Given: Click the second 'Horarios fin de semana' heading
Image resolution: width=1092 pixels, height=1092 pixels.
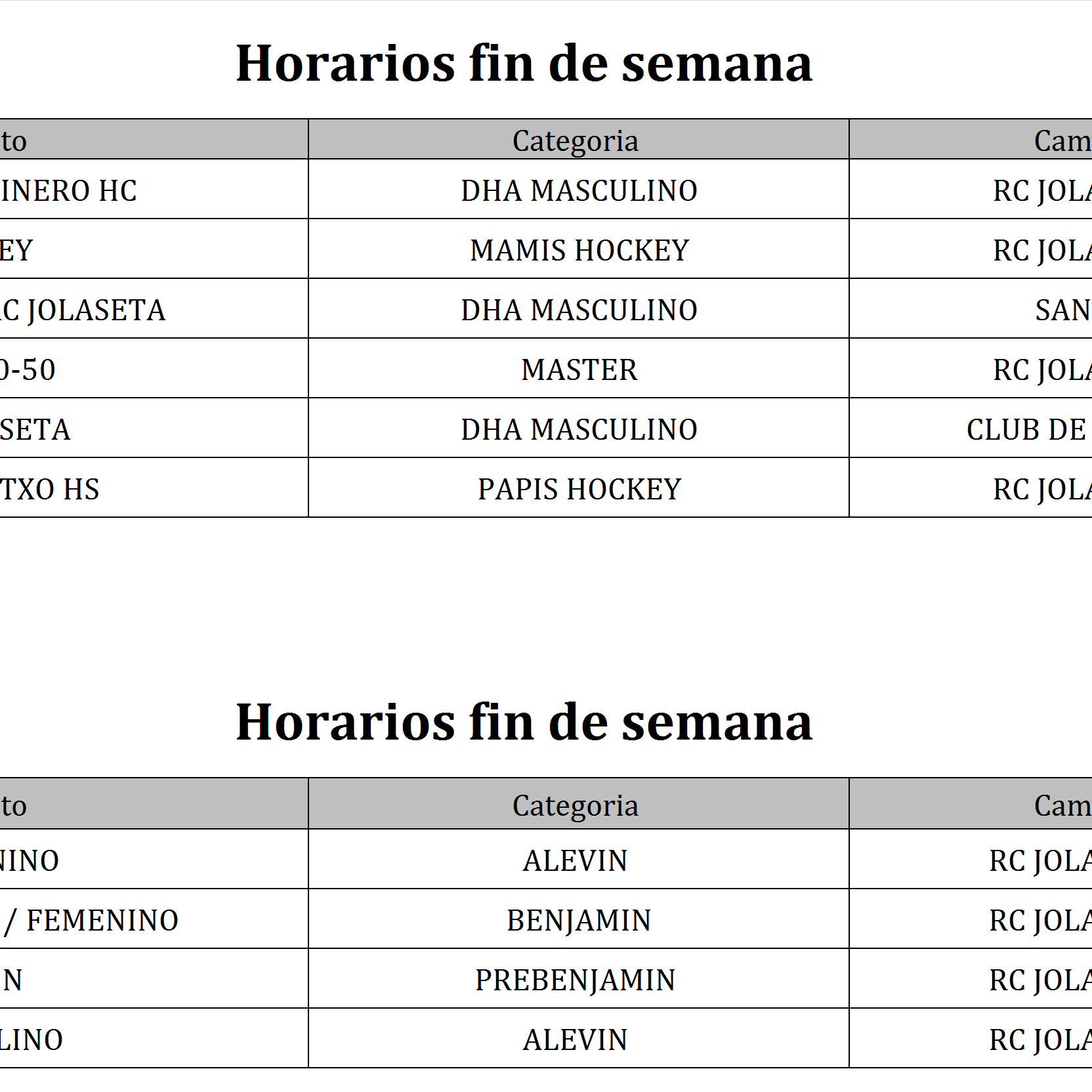Looking at the screenshot, I should point(524,722).
